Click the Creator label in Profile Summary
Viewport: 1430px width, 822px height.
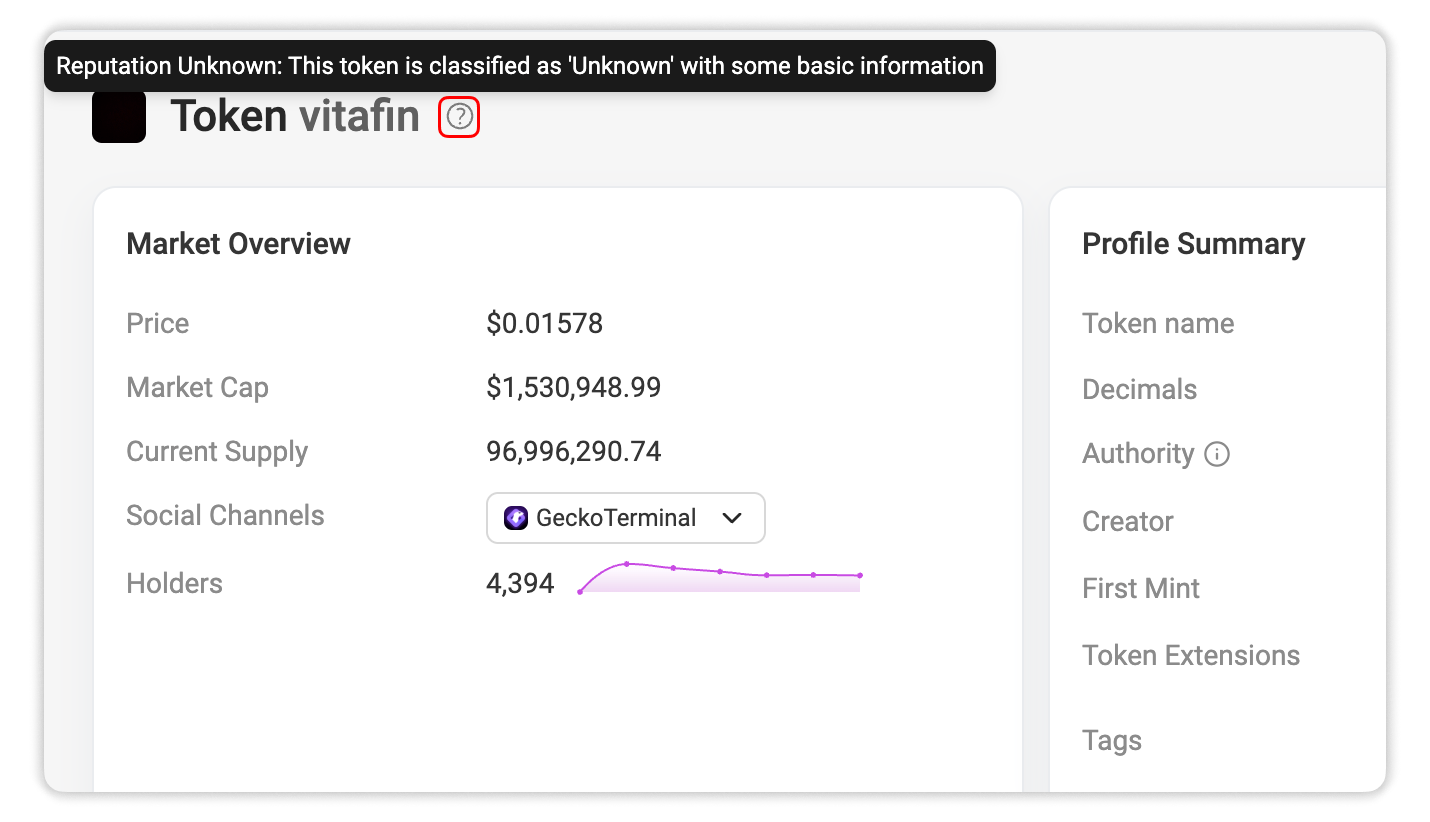pyautogui.click(x=1127, y=522)
